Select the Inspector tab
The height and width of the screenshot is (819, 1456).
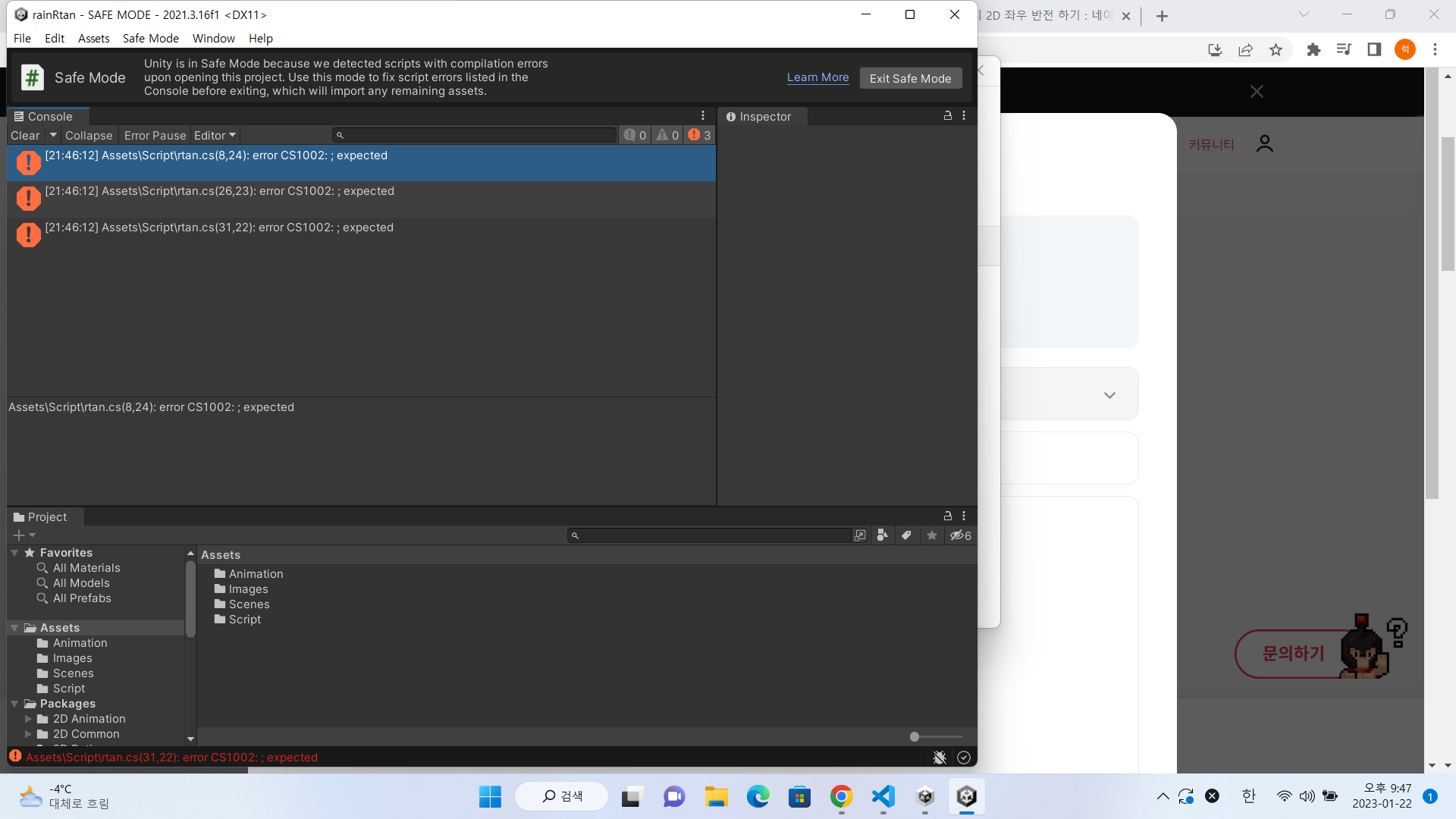point(761,116)
